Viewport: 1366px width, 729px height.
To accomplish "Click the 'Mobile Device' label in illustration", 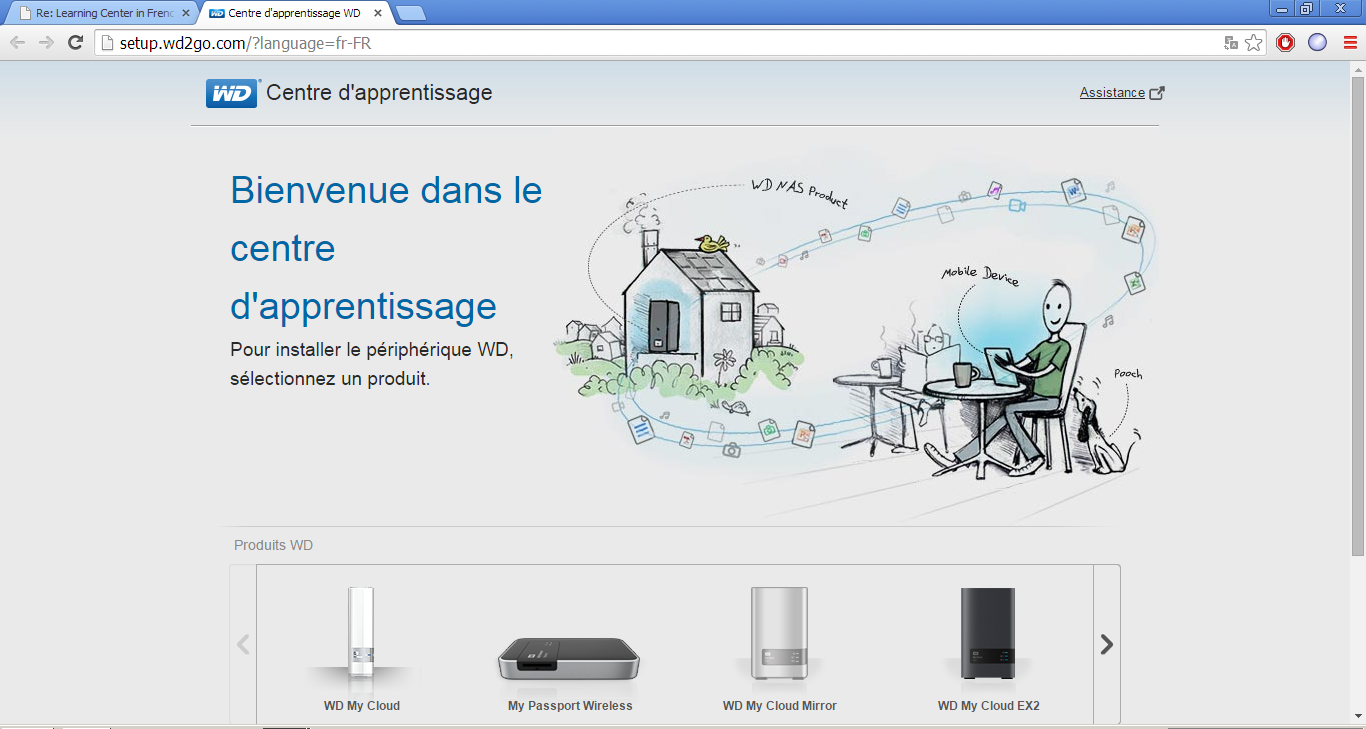I will tap(980, 275).
